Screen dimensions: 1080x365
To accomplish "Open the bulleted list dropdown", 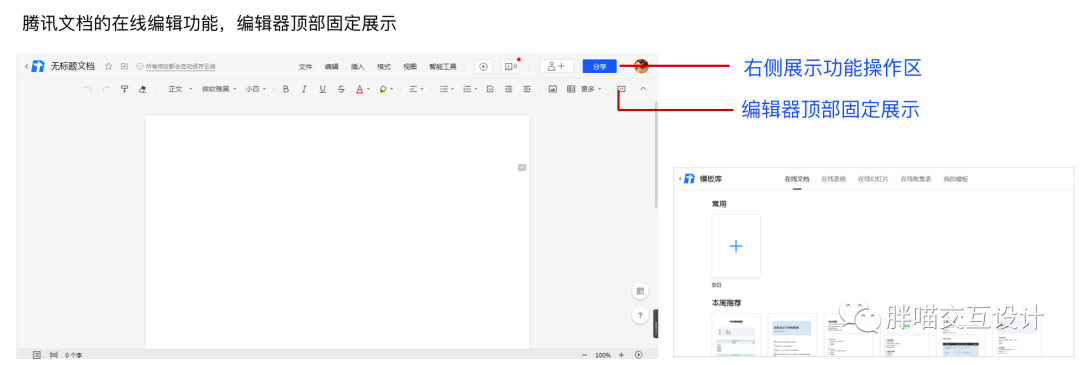I will coord(447,89).
